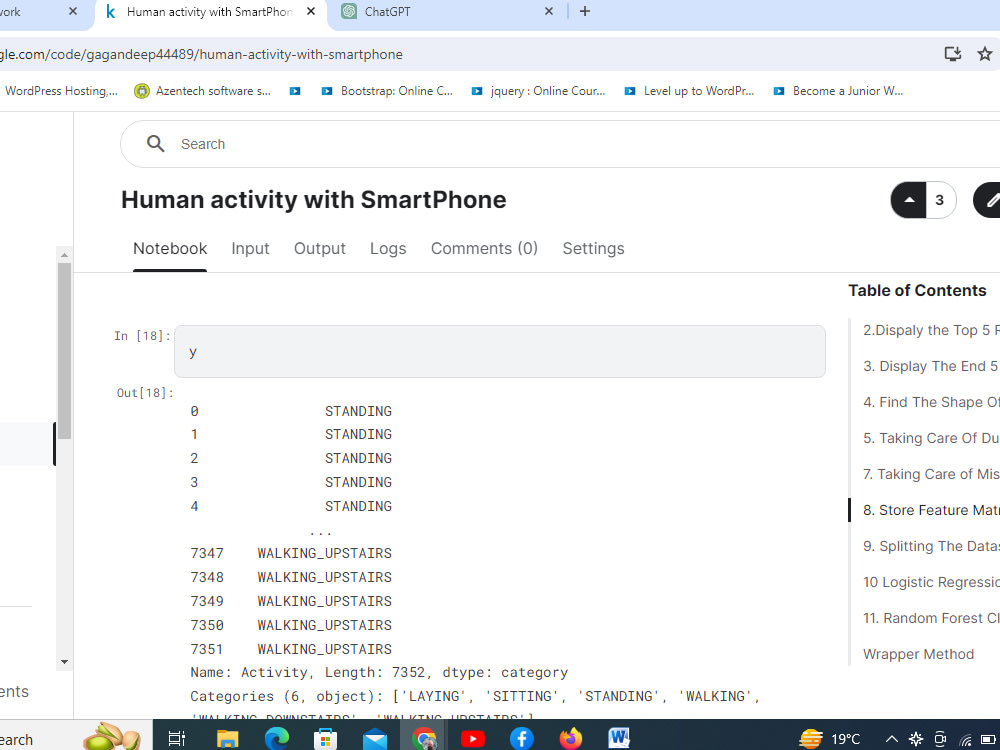Click the Wi-Fi network tray icon
This screenshot has height=750, width=1000.
[966, 739]
